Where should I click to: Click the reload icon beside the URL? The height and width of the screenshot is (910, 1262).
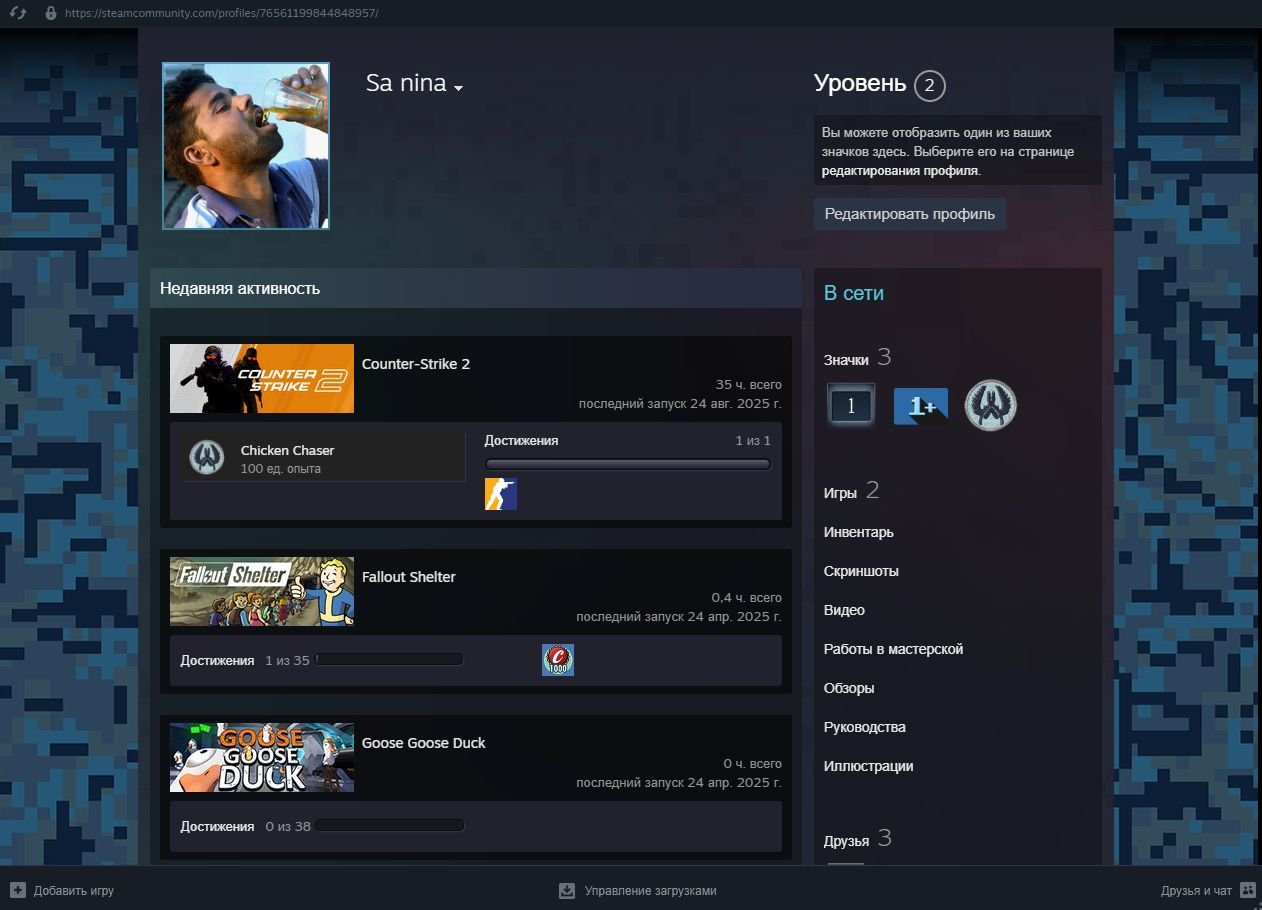pyautogui.click(x=17, y=13)
